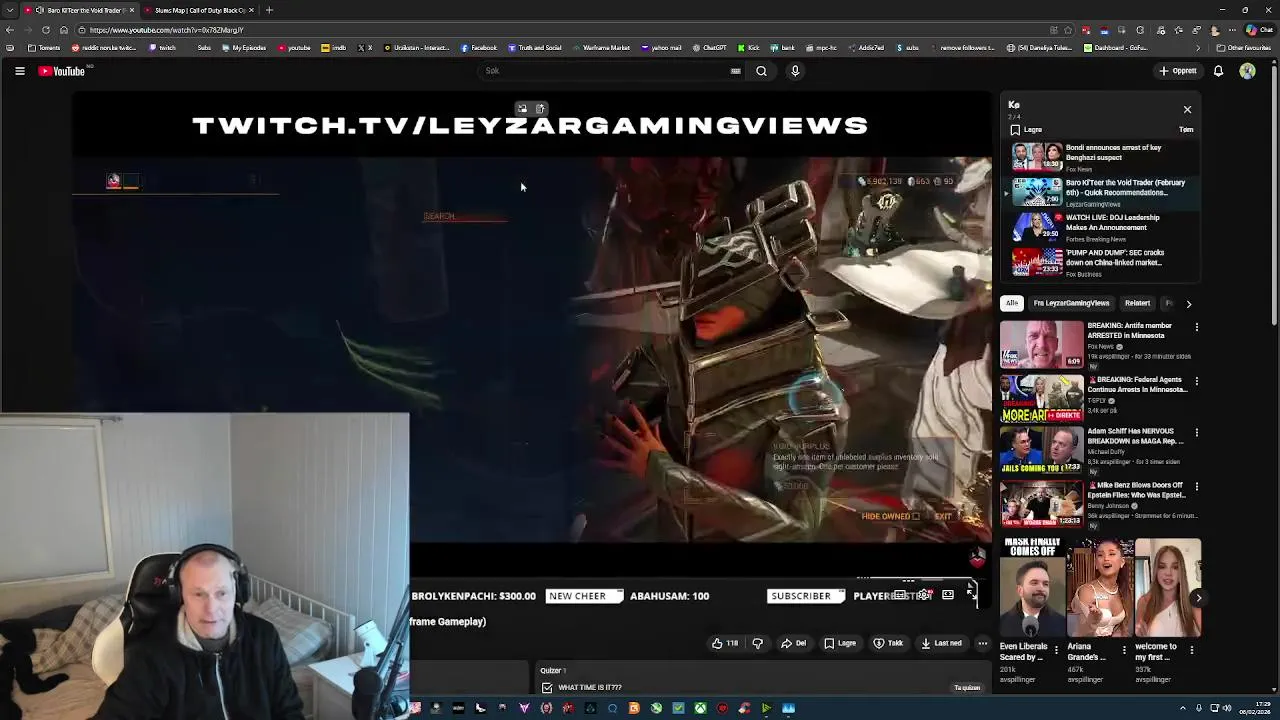The height and width of the screenshot is (720, 1280).
Task: Open Adam Schiff NERVOUS BREAKDOWN video
Action: (x=1095, y=451)
